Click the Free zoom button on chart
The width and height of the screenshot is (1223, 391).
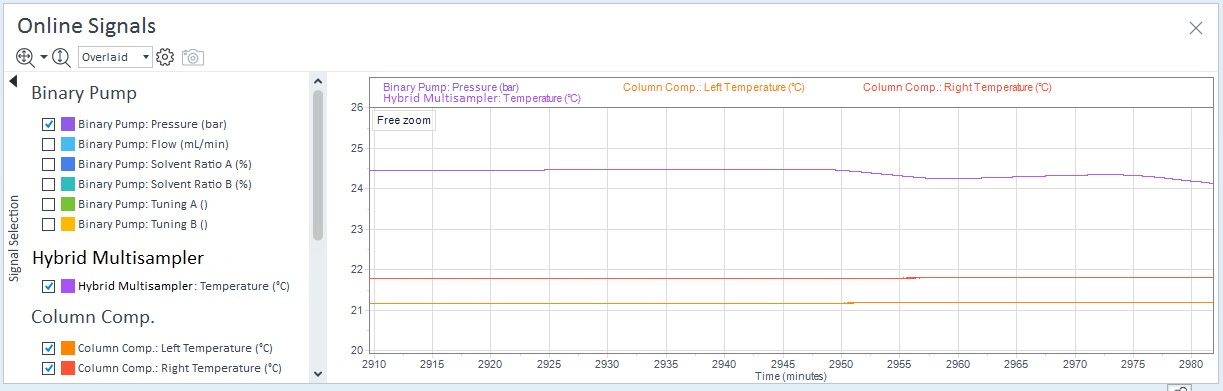click(404, 120)
